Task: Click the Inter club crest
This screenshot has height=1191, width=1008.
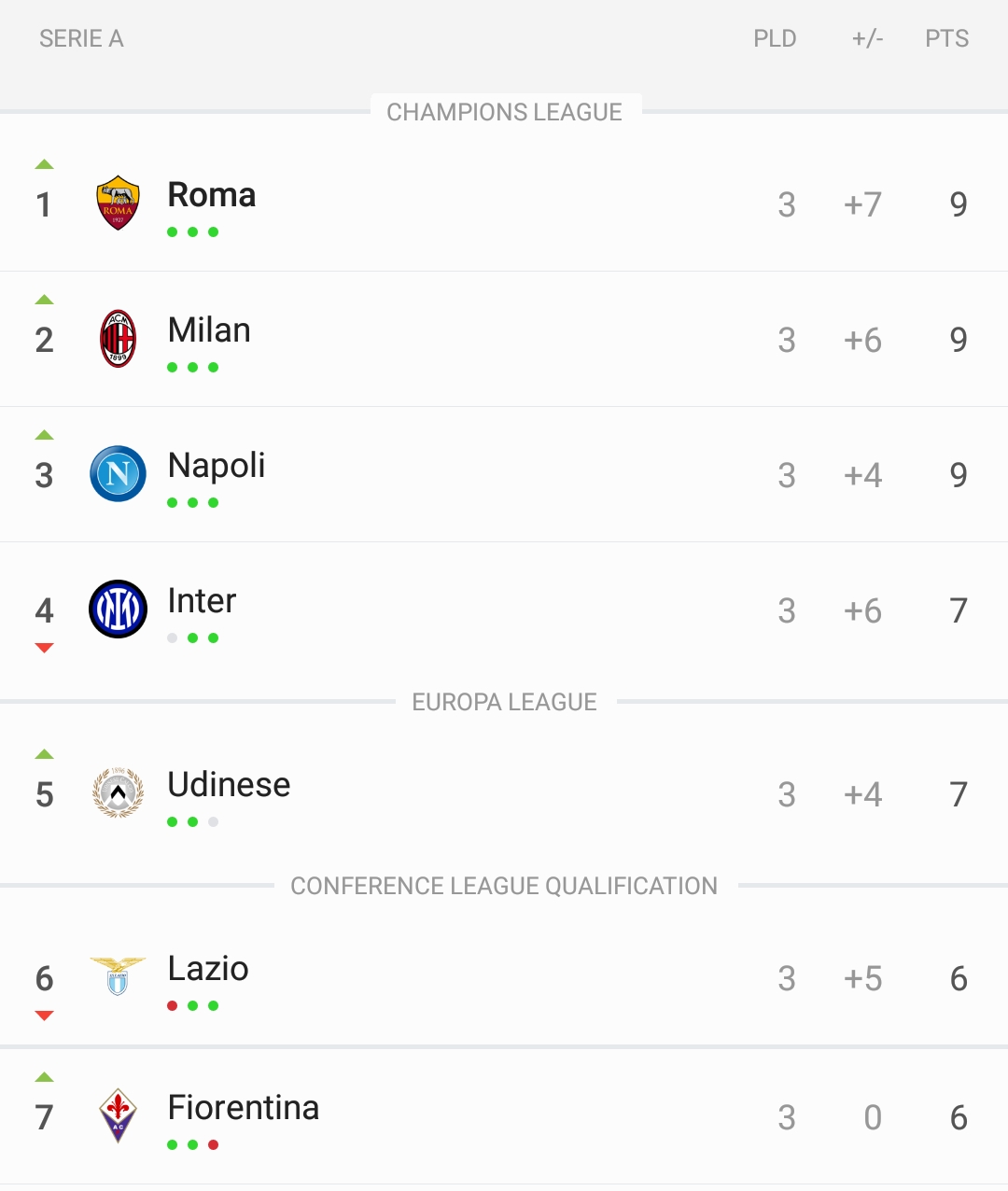Action: (x=118, y=610)
